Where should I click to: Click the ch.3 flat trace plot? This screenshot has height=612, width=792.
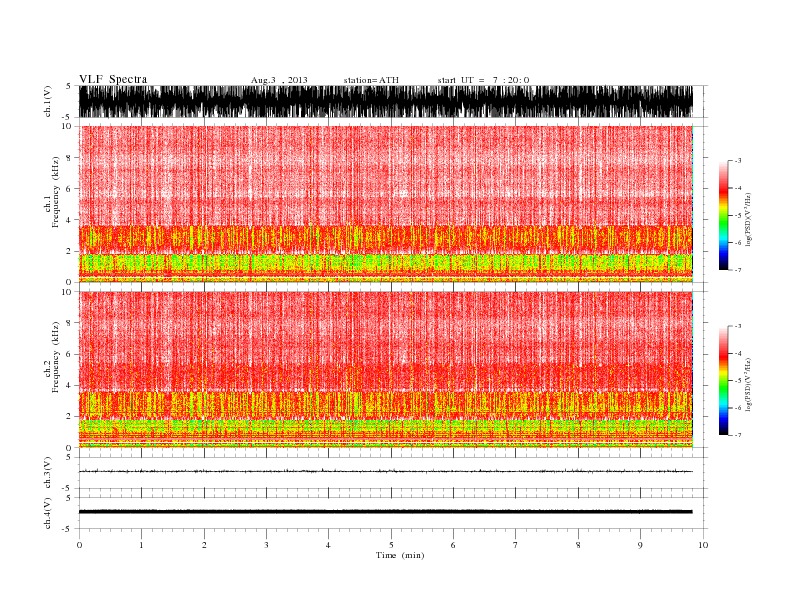386,471
